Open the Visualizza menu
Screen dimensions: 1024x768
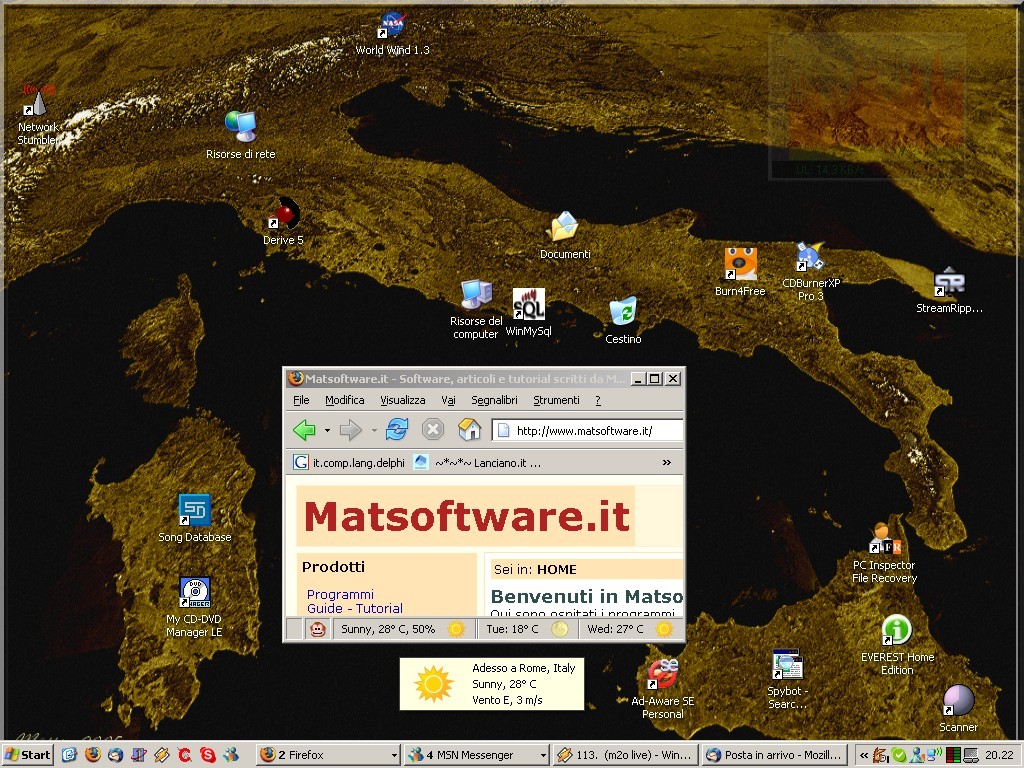coord(402,400)
